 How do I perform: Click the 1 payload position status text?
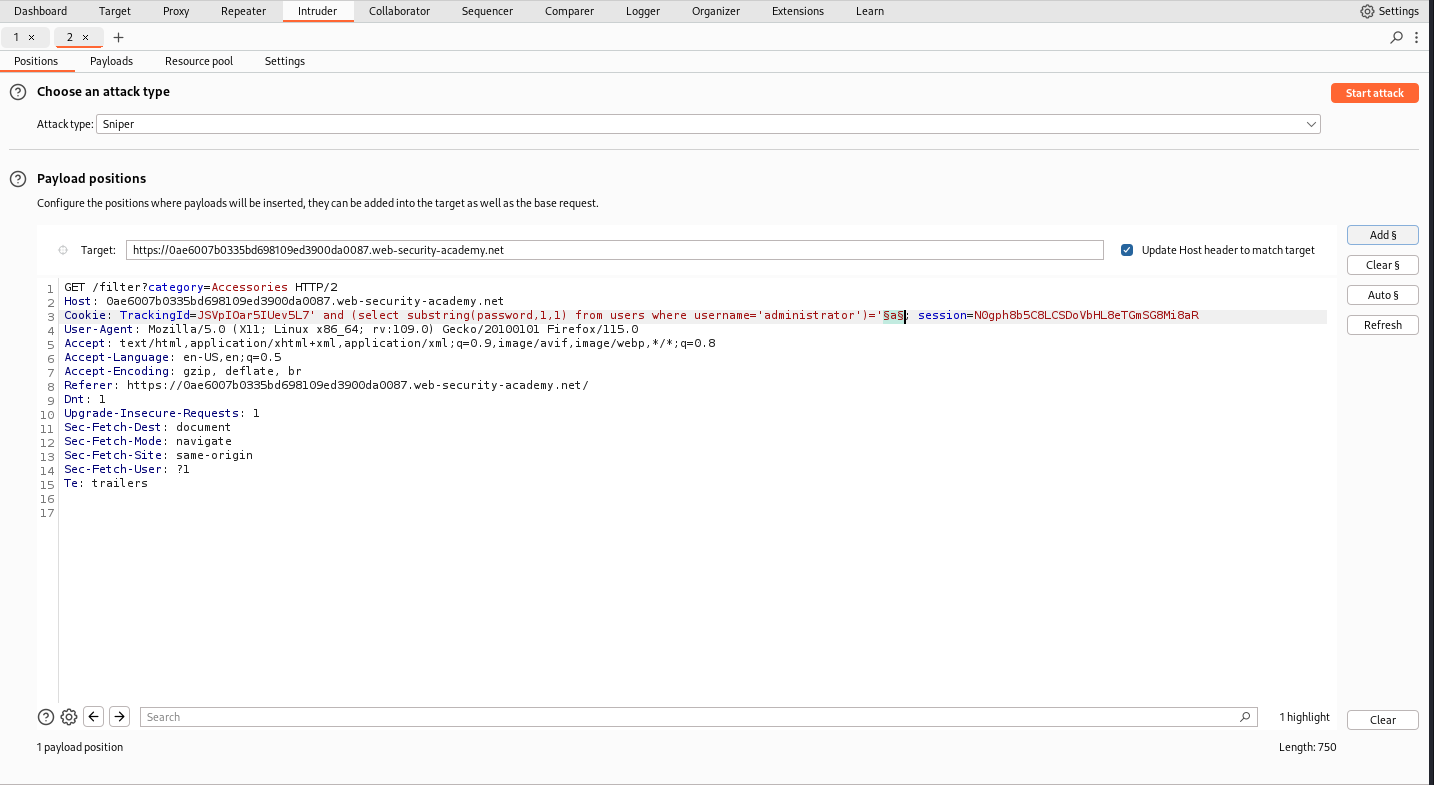tap(80, 747)
